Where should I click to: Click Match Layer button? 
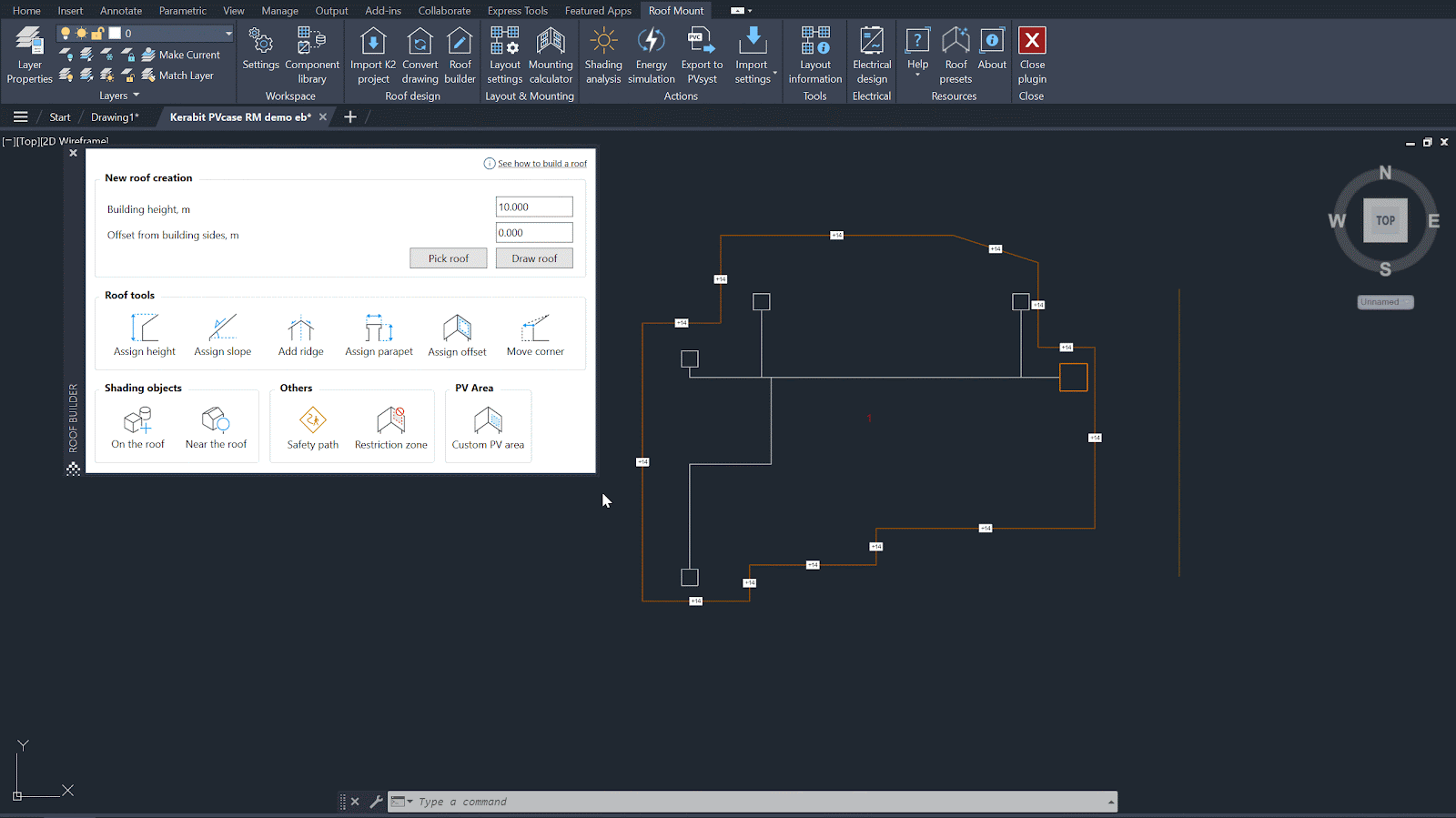177,76
